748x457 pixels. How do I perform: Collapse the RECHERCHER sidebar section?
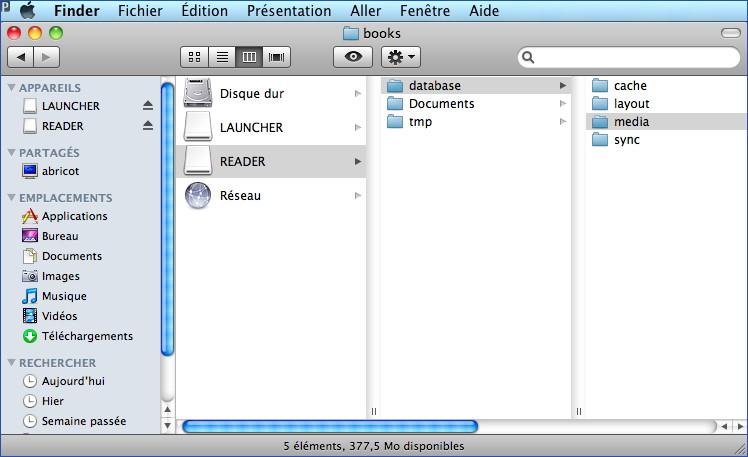point(12,363)
